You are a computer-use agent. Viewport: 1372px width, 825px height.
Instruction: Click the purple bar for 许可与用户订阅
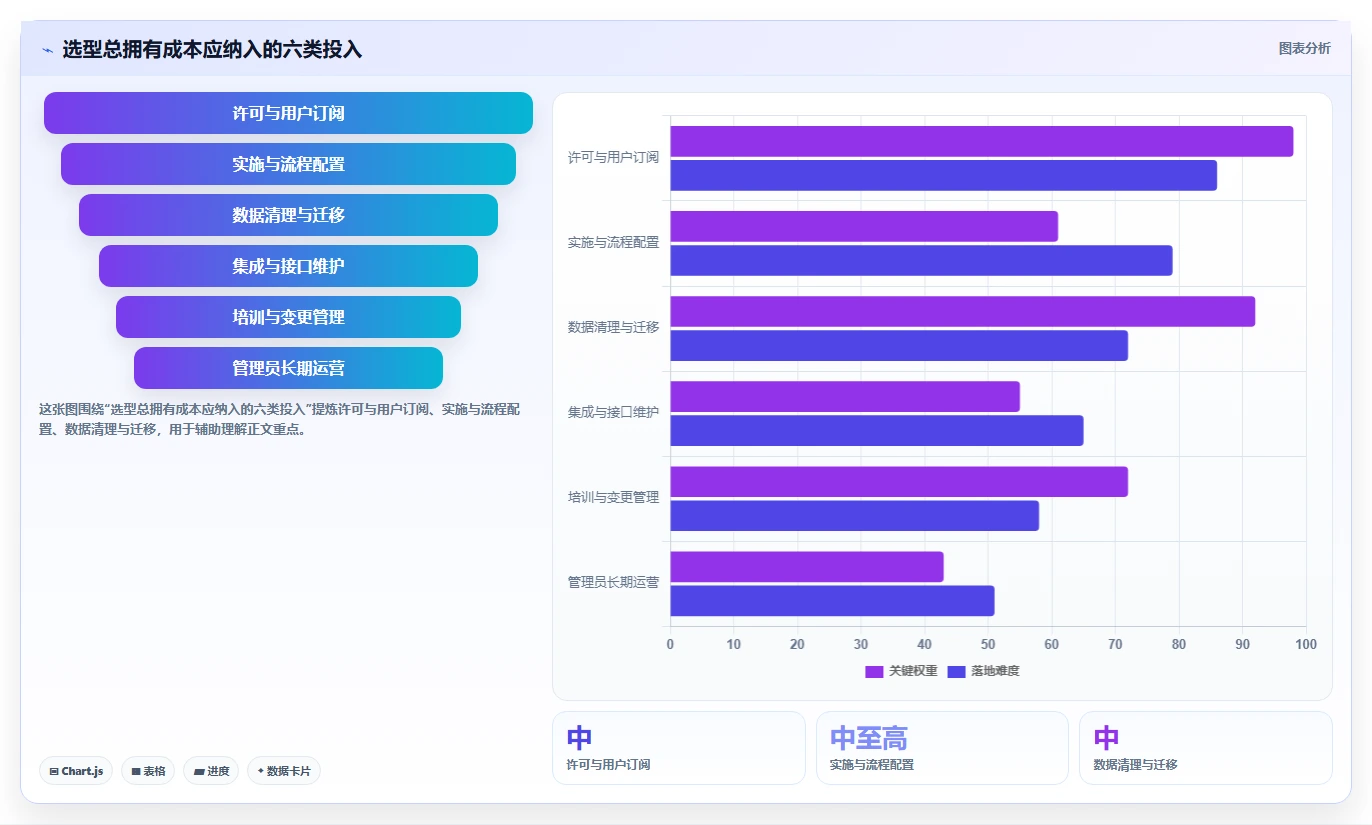pyautogui.click(x=981, y=141)
